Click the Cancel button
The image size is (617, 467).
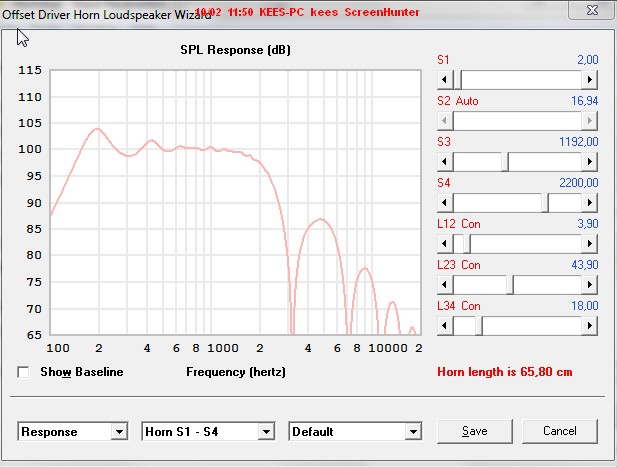click(x=560, y=432)
